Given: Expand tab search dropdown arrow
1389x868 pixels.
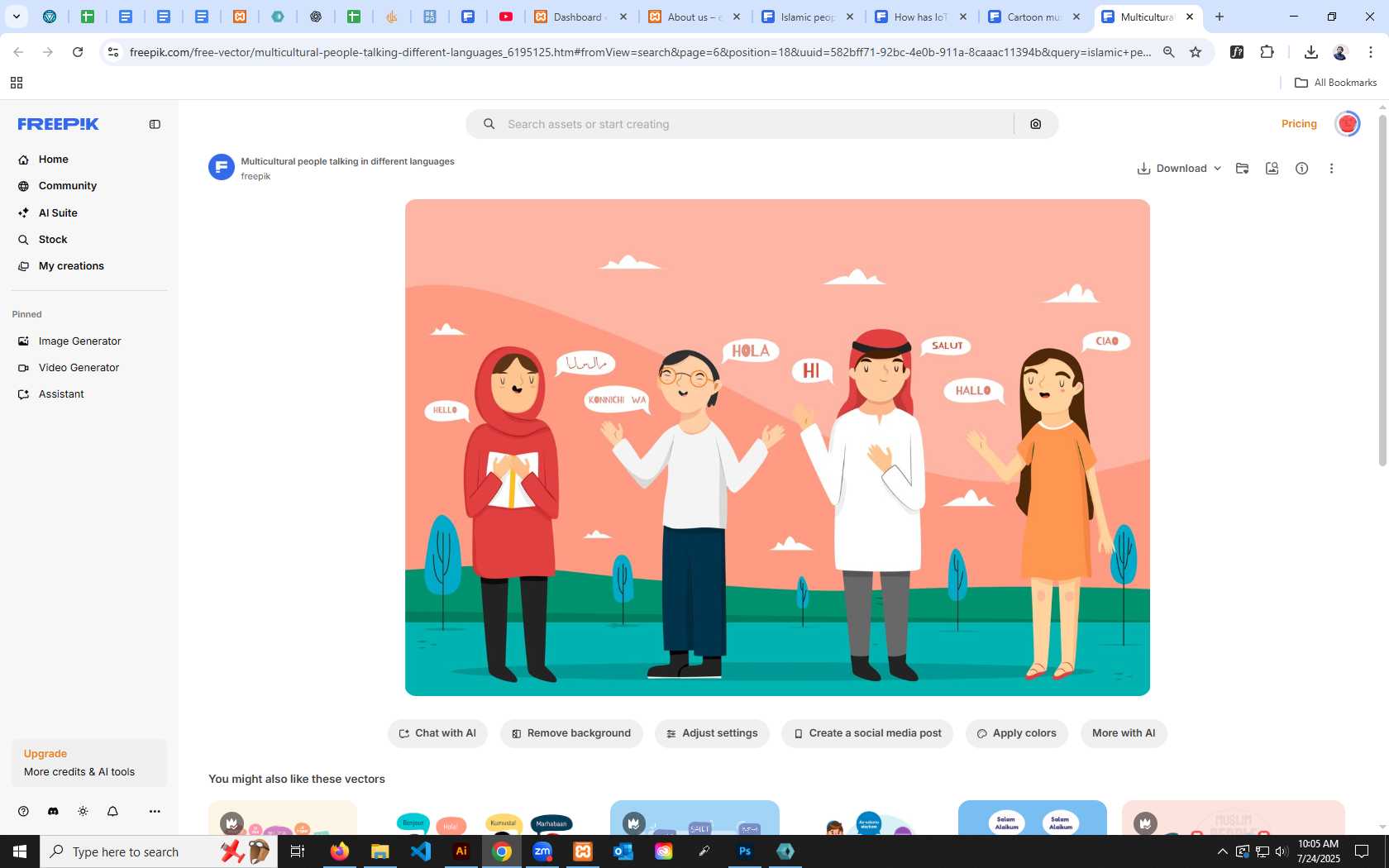Looking at the screenshot, I should tap(16, 17).
